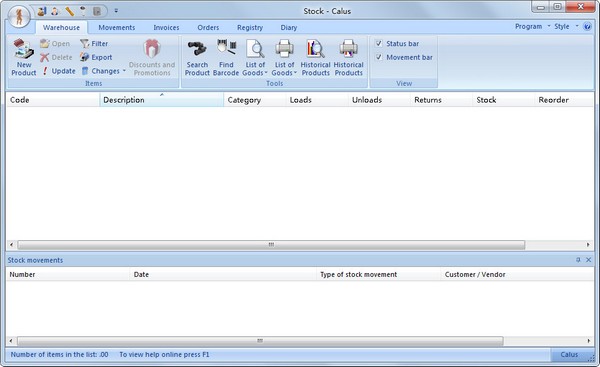This screenshot has width=600, height=367.
Task: Expand the Changes dropdown arrow
Action: coord(124,71)
